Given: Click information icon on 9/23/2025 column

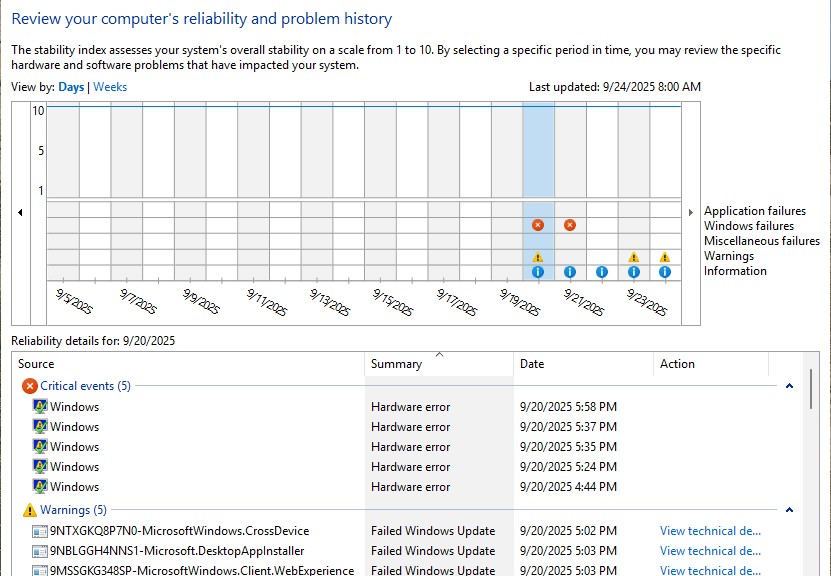Looking at the screenshot, I should (633, 272).
